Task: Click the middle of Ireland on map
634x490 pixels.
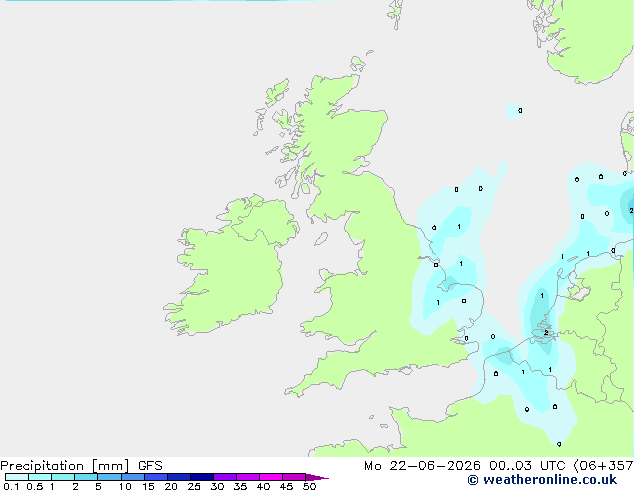Action: click(x=228, y=267)
